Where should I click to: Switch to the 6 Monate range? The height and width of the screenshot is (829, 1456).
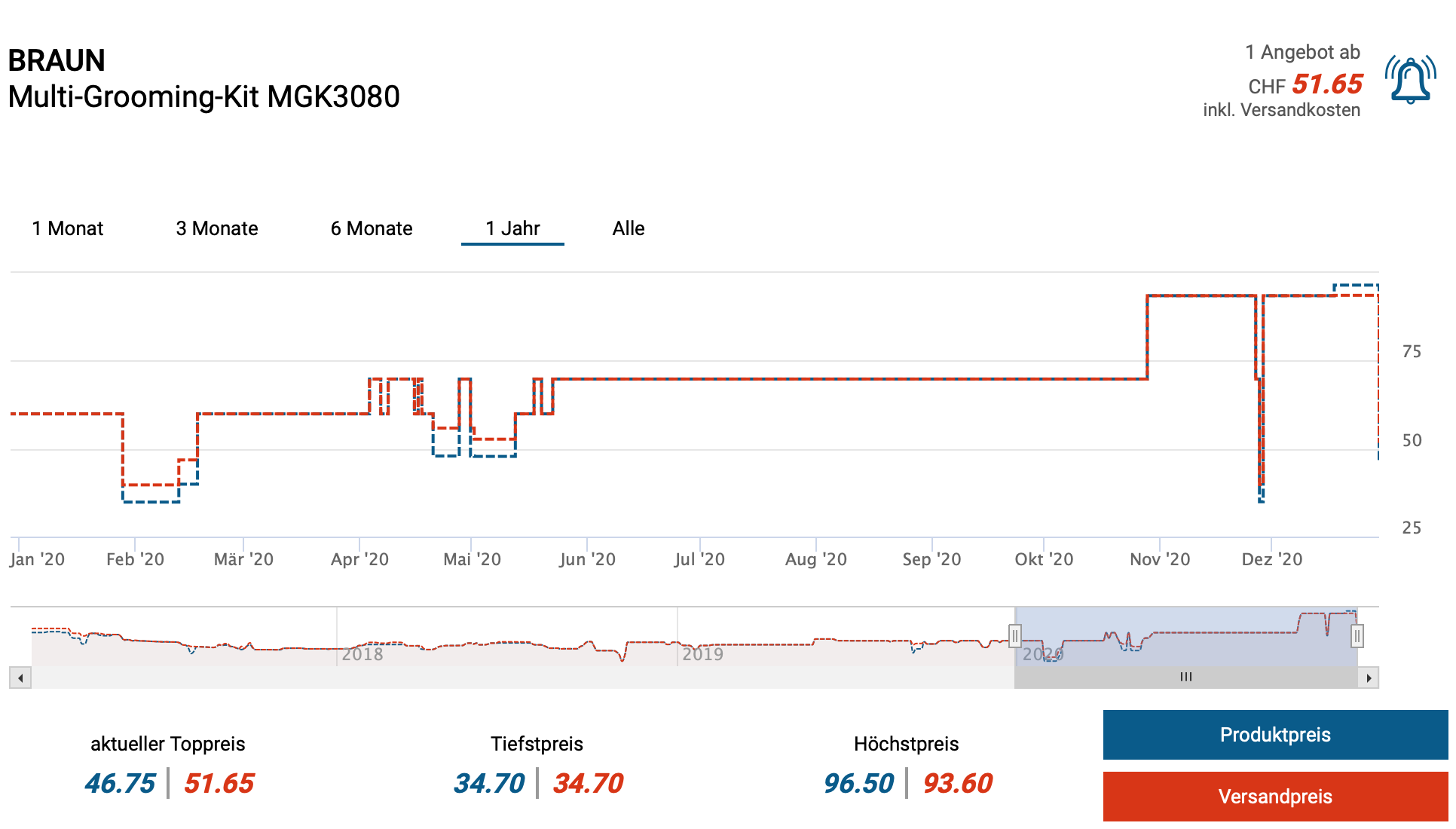tap(372, 228)
